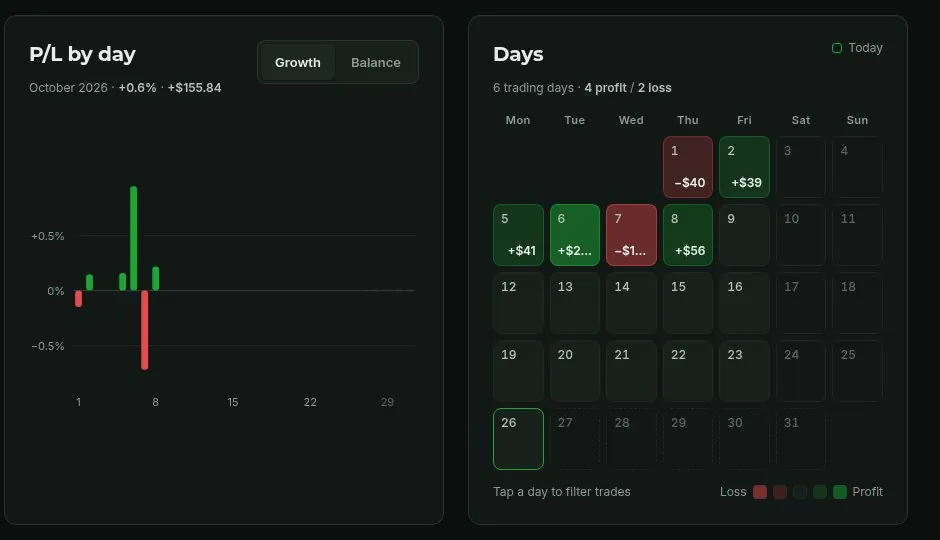
Task: Select day 16 in calendar
Action: click(744, 303)
